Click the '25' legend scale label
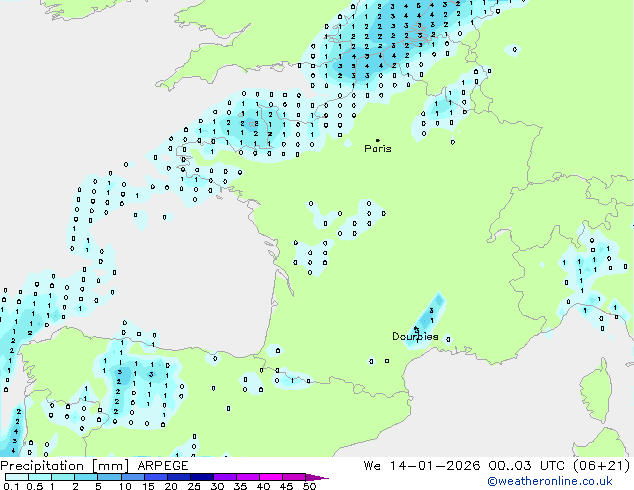Viewport: 634px width, 490px height. tap(194, 486)
